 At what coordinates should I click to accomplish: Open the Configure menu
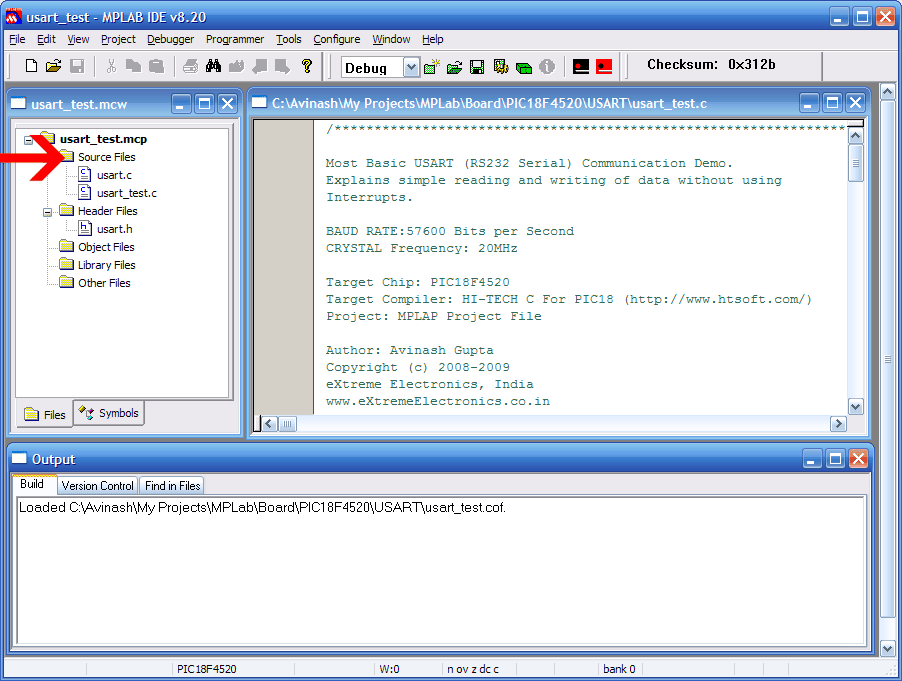pyautogui.click(x=337, y=39)
